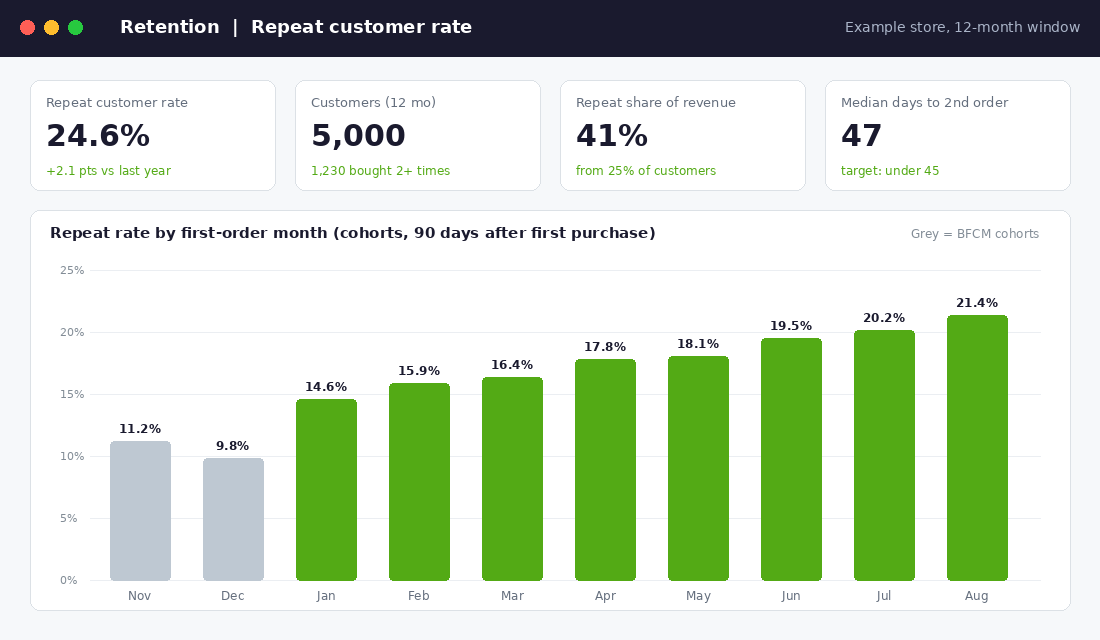Click the Jan axis label
This screenshot has height=640, width=1100.
tap(326, 596)
